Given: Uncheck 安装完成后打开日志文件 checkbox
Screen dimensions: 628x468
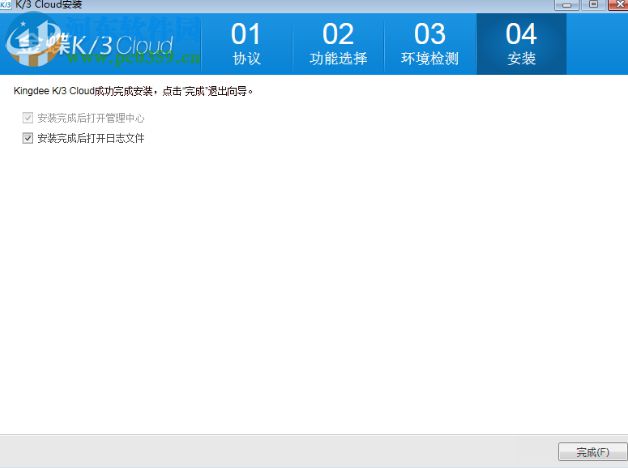Looking at the screenshot, I should pyautogui.click(x=28, y=139).
